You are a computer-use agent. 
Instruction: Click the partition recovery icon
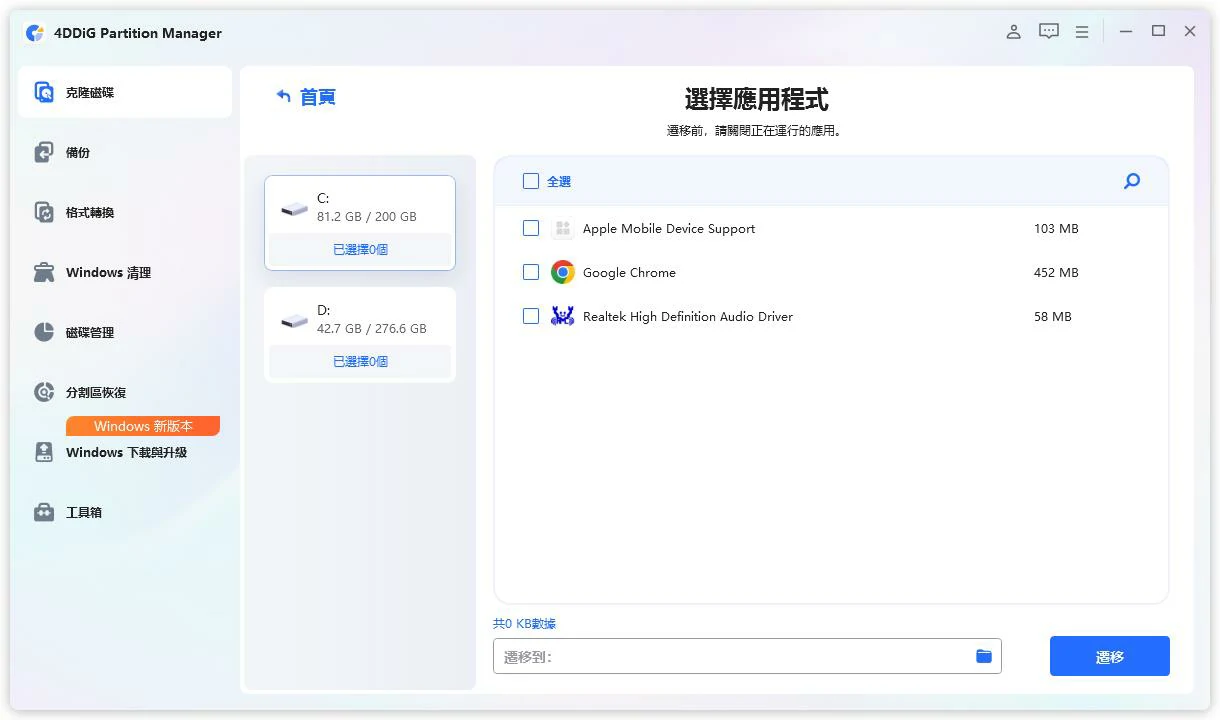tap(44, 392)
